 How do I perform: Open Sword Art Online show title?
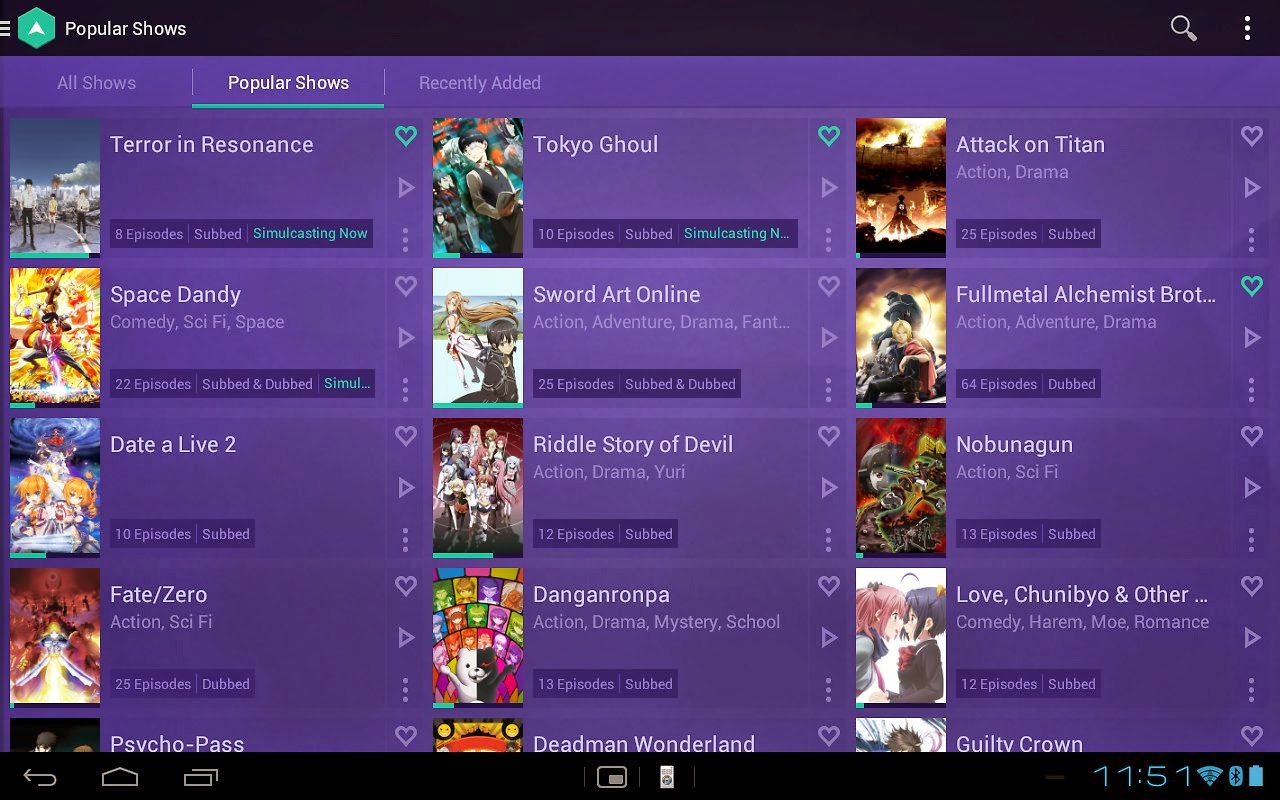click(x=617, y=295)
